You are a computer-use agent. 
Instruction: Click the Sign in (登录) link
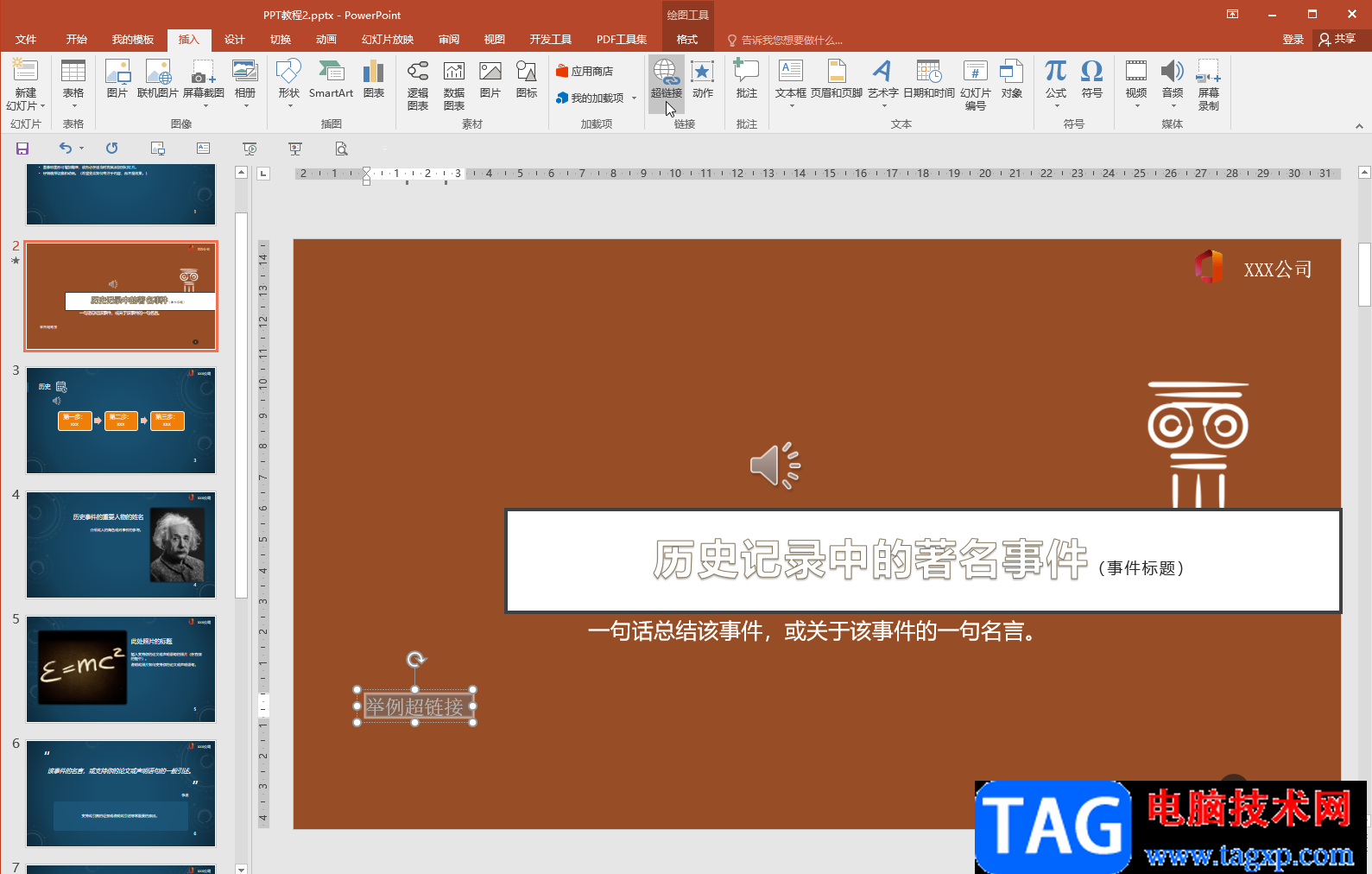pyautogui.click(x=1293, y=40)
